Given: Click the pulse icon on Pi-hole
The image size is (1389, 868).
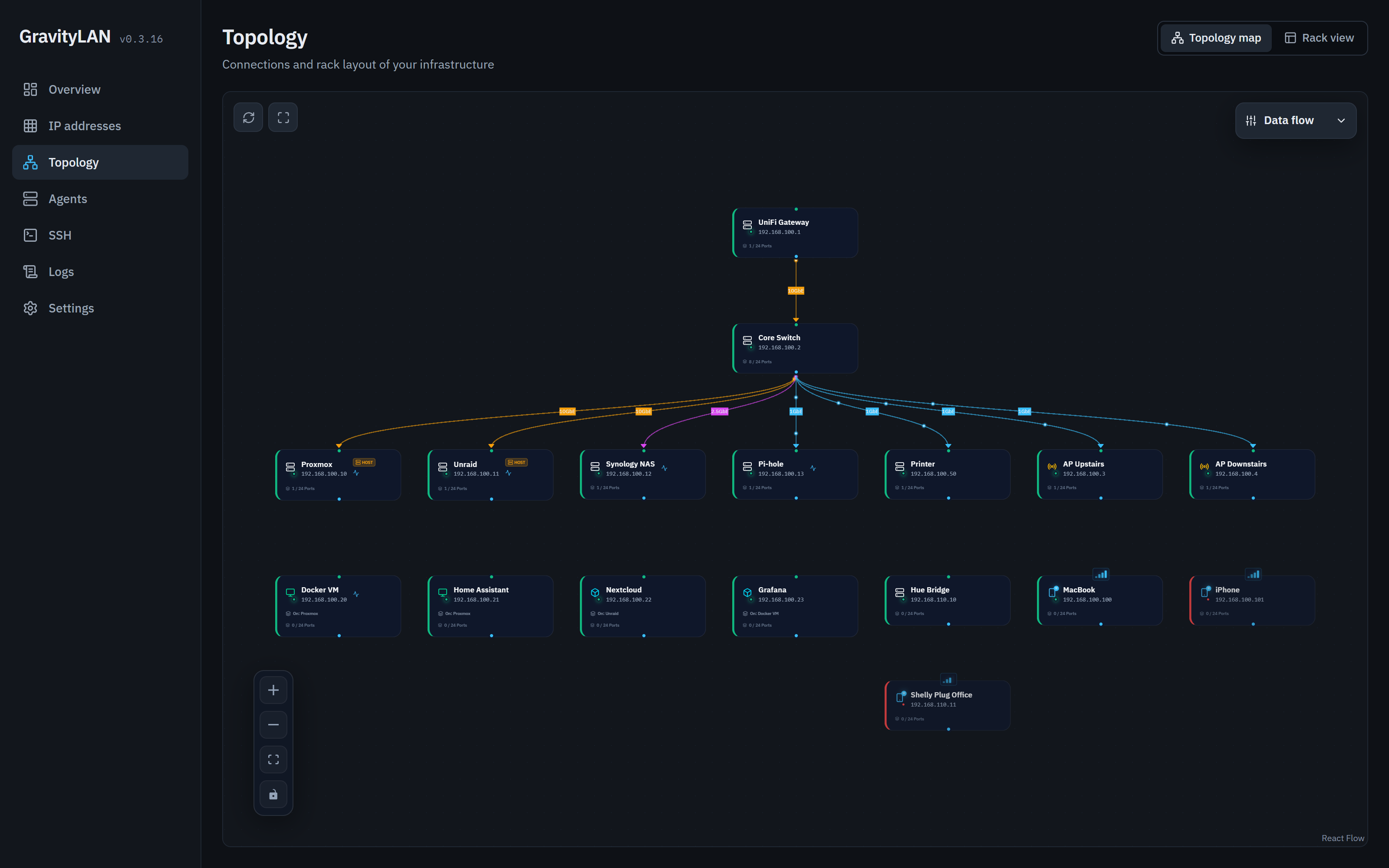Looking at the screenshot, I should 813,468.
